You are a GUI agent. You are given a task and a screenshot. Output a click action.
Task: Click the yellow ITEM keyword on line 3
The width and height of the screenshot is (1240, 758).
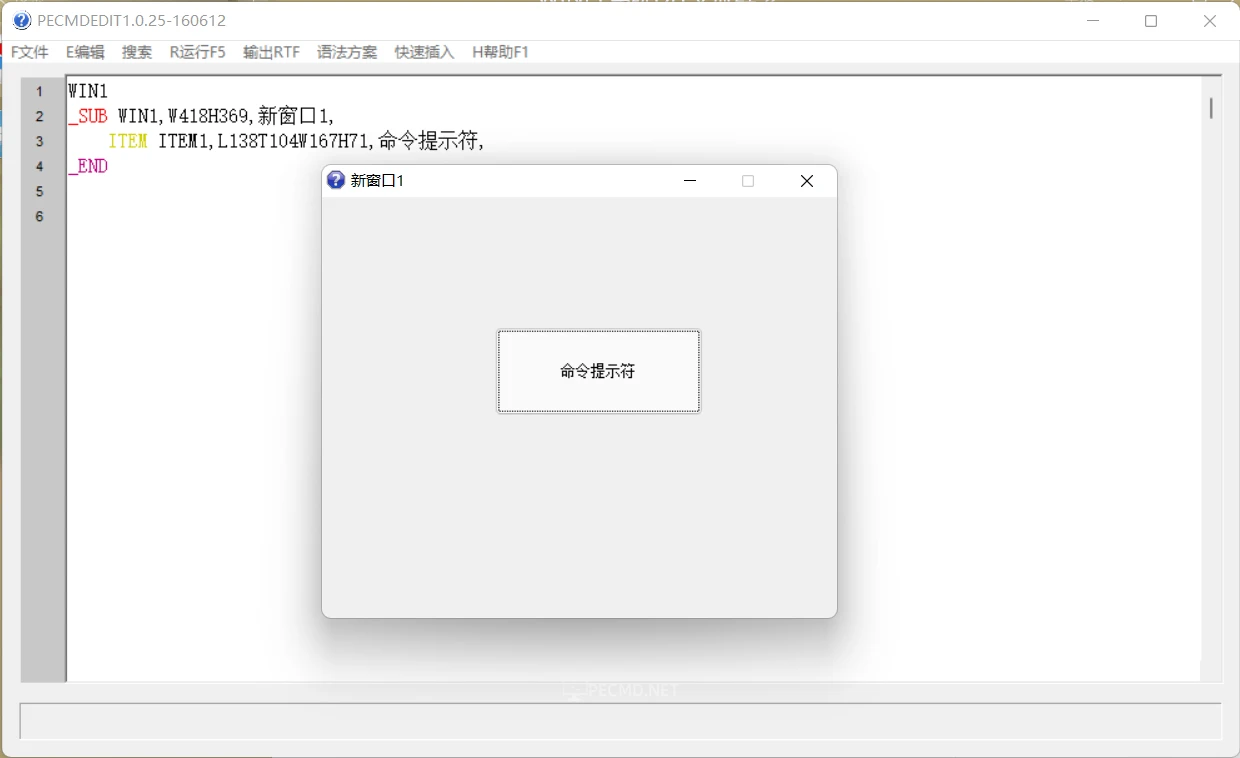(128, 141)
